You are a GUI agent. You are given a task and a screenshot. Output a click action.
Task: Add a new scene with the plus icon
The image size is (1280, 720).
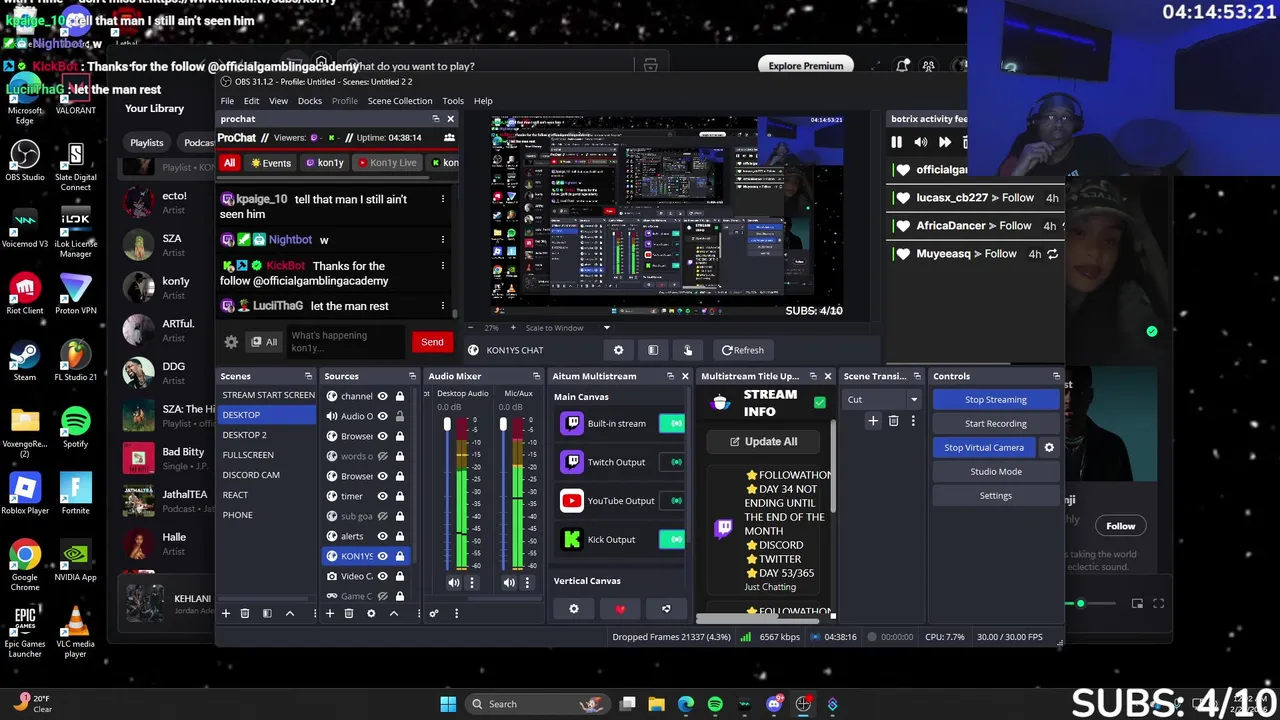[226, 613]
